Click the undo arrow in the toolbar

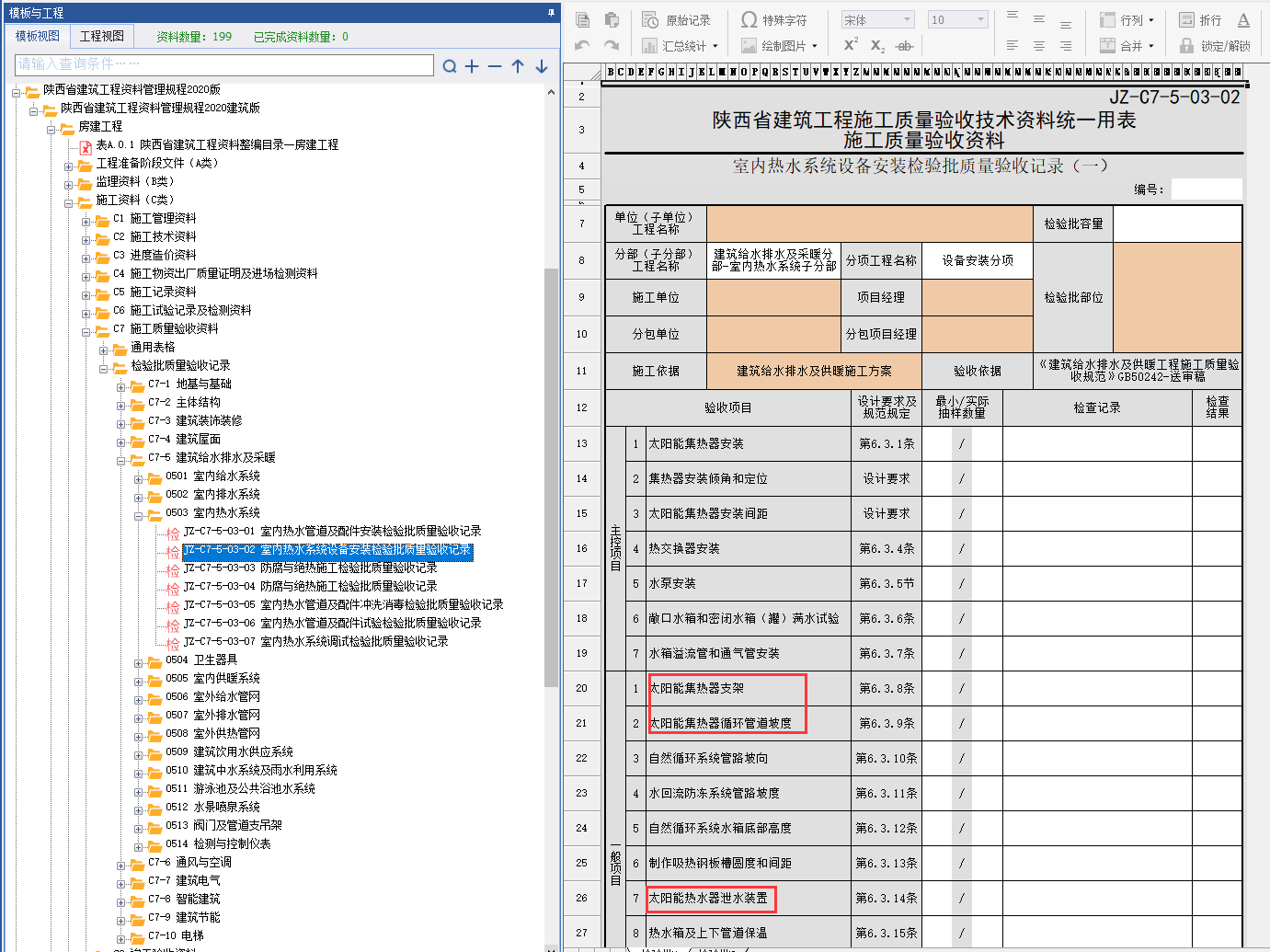tap(582, 45)
